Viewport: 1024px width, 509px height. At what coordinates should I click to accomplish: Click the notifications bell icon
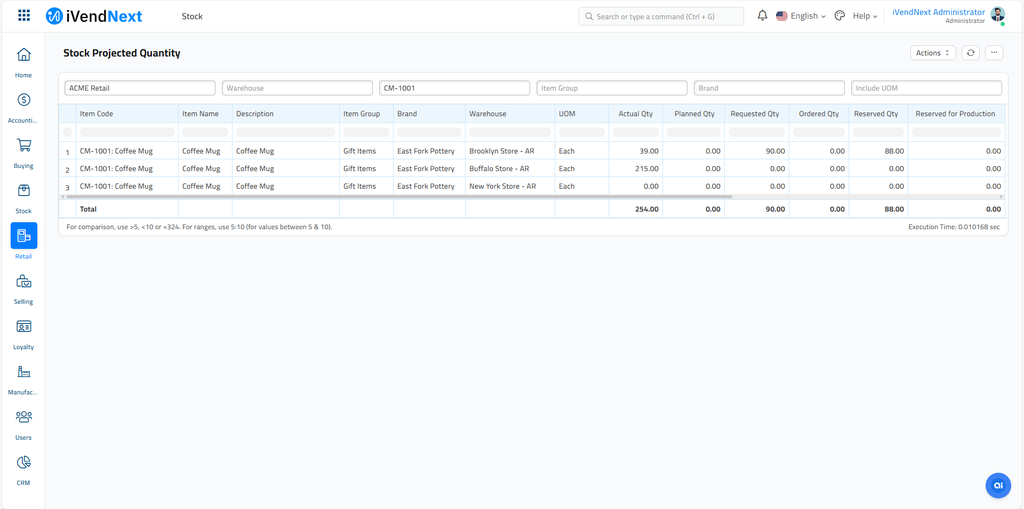pos(762,16)
